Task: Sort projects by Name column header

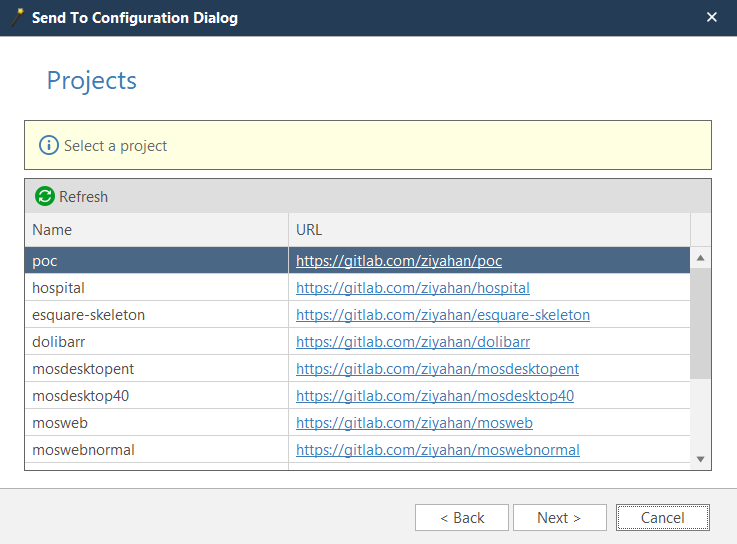Action: point(156,230)
